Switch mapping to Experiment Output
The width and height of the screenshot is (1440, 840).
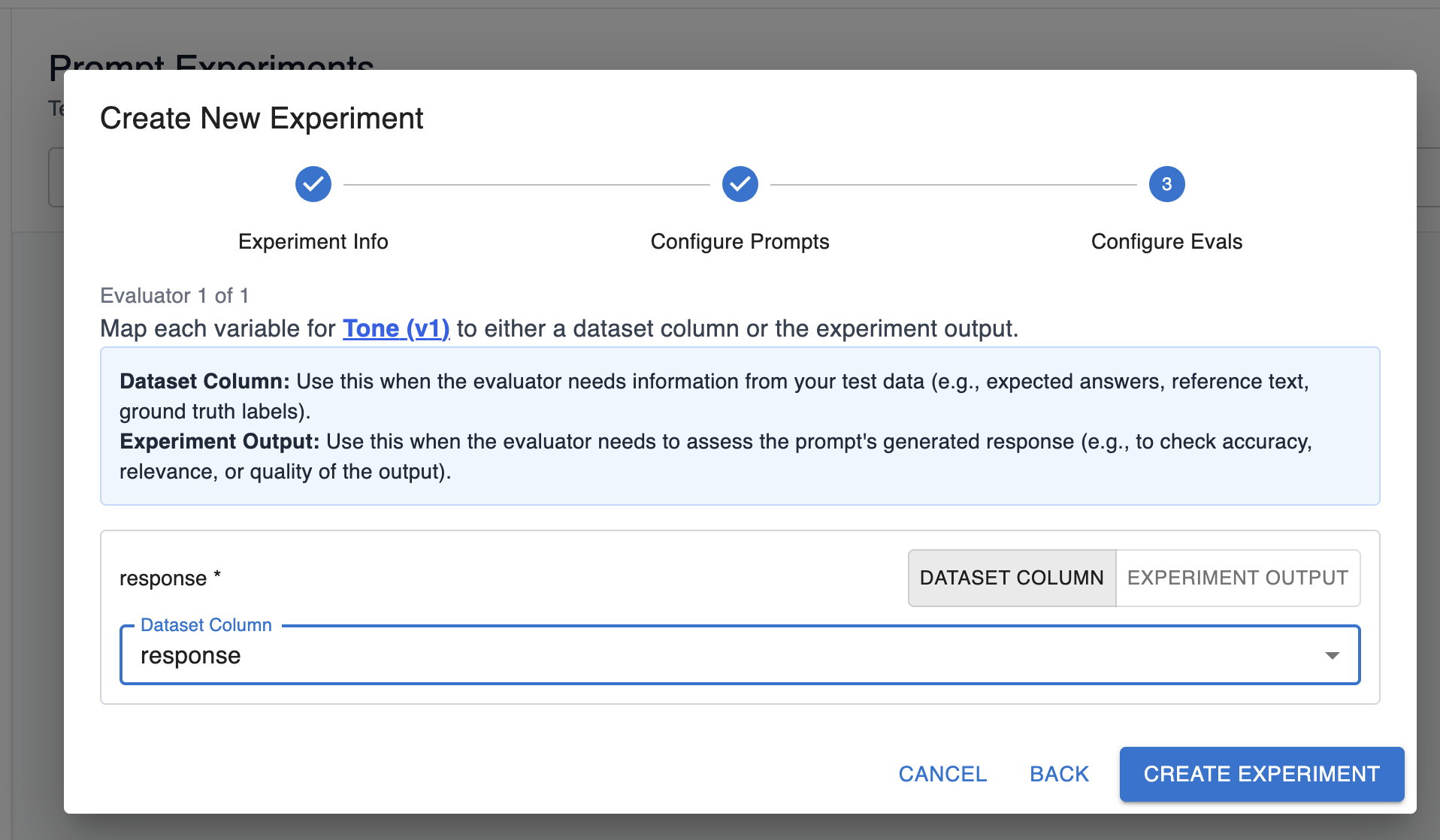tap(1238, 578)
